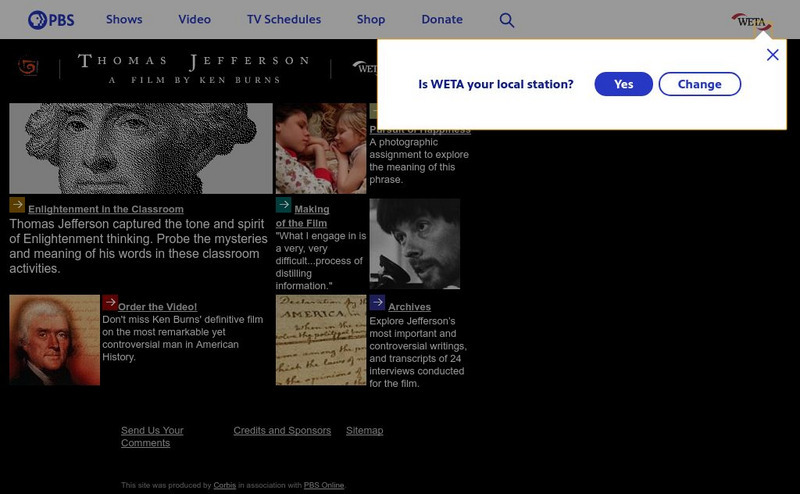The image size is (800, 494).
Task: Select Donate in the top navigation
Action: click(x=442, y=19)
